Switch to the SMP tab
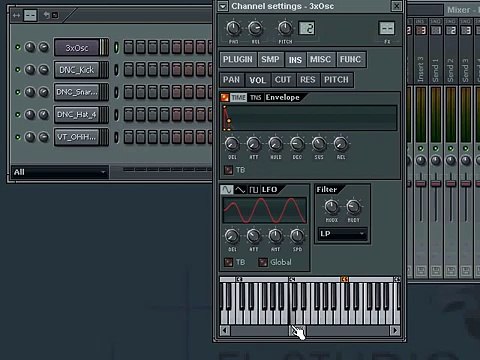 [270, 59]
